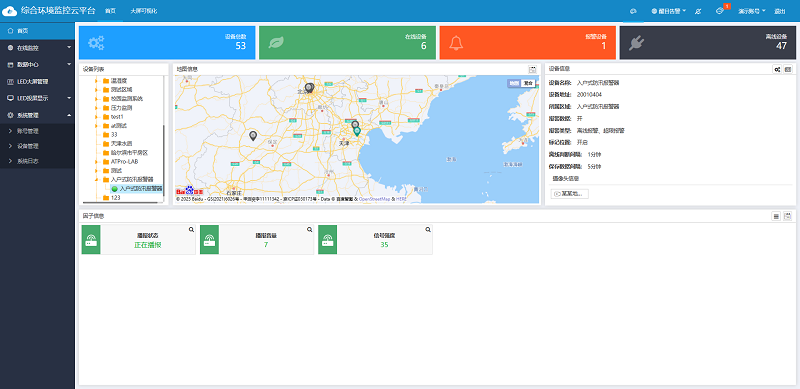Viewport: 800px width, 389px height.
Task: Open the daily alarm dropdown in header
Action: point(668,11)
